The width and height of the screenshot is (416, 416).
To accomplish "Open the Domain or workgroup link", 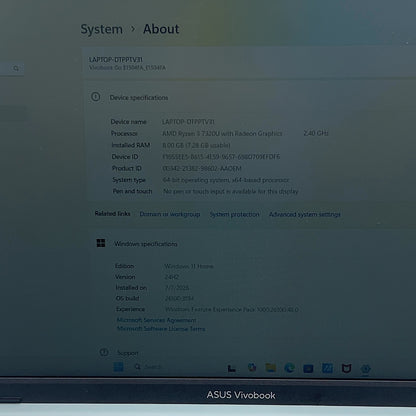I will pyautogui.click(x=170, y=214).
